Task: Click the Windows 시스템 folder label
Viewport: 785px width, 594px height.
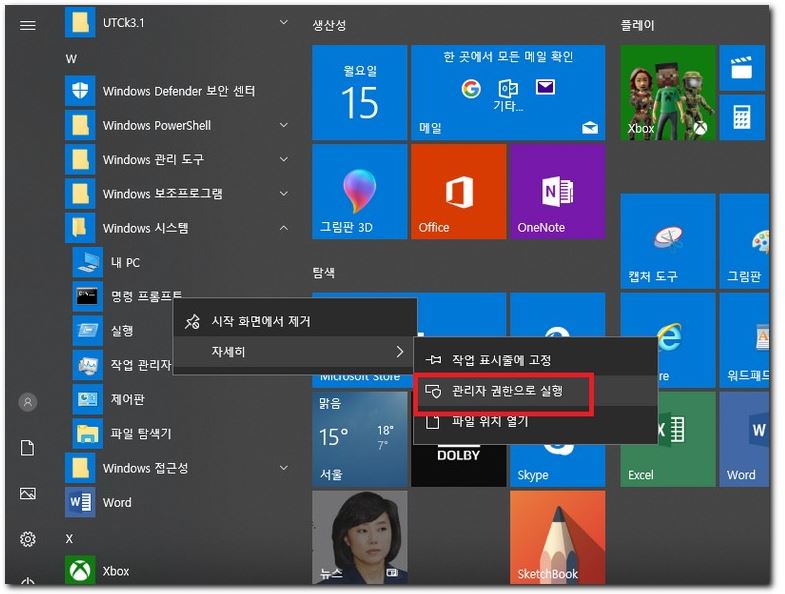Action: 145,228
